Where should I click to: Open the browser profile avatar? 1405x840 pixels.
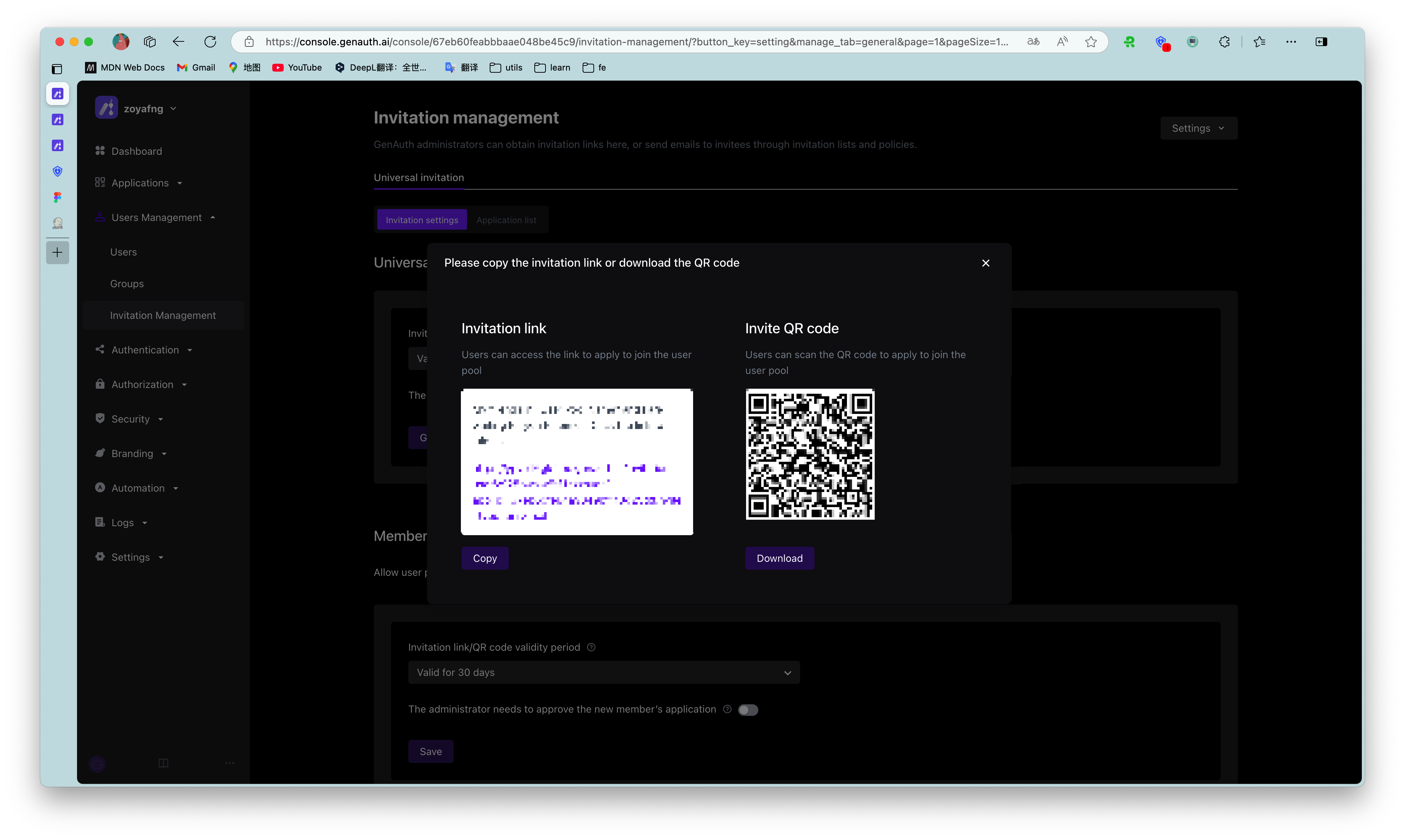click(121, 41)
